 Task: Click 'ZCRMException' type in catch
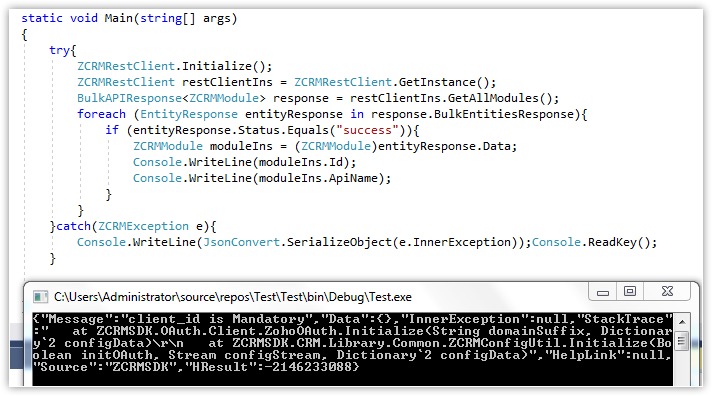point(143,226)
